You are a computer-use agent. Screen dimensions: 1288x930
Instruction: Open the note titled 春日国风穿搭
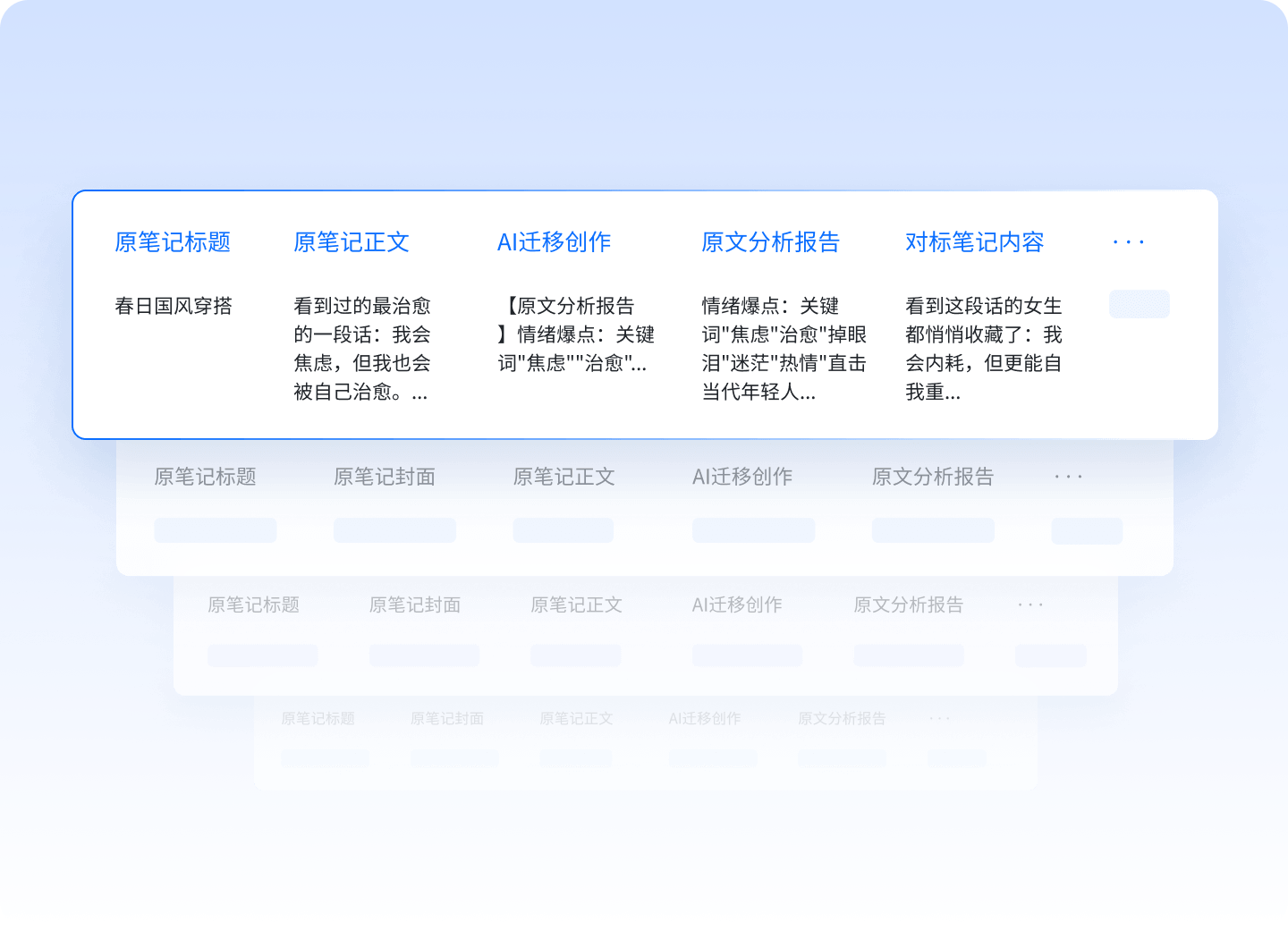pyautogui.click(x=174, y=306)
